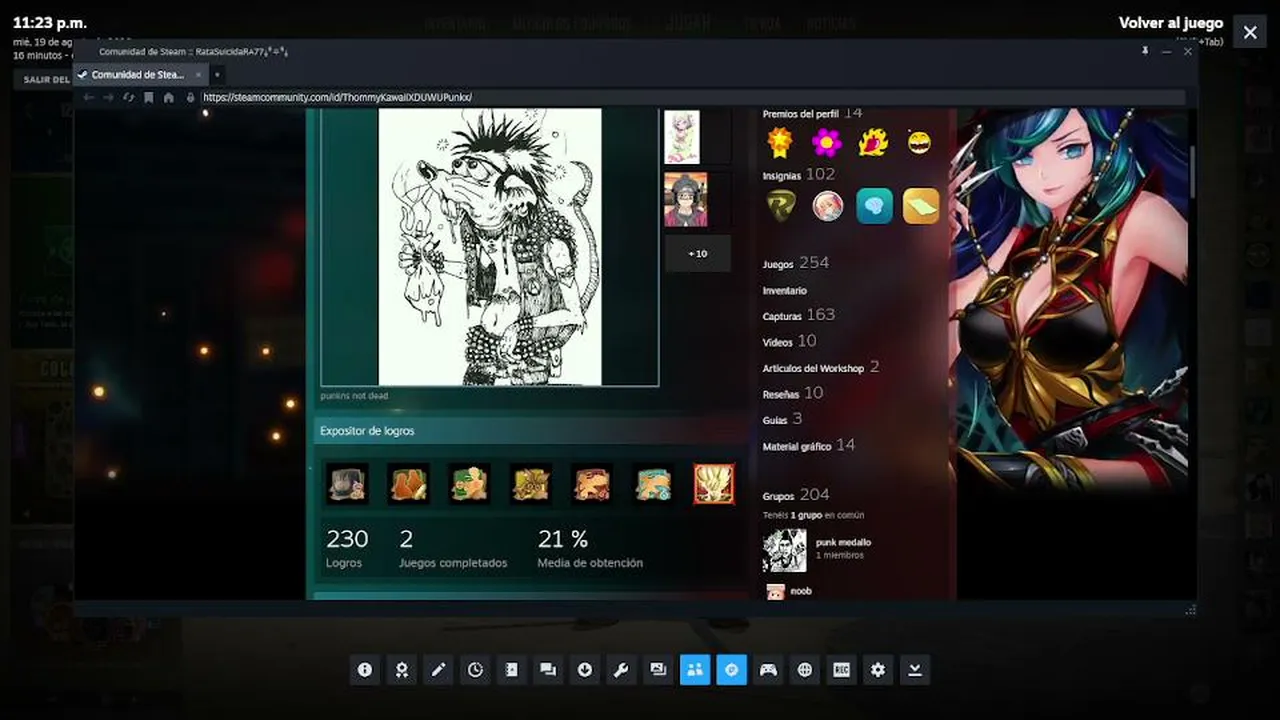
Task: Pin the overlay browser window
Action: coord(1145,50)
